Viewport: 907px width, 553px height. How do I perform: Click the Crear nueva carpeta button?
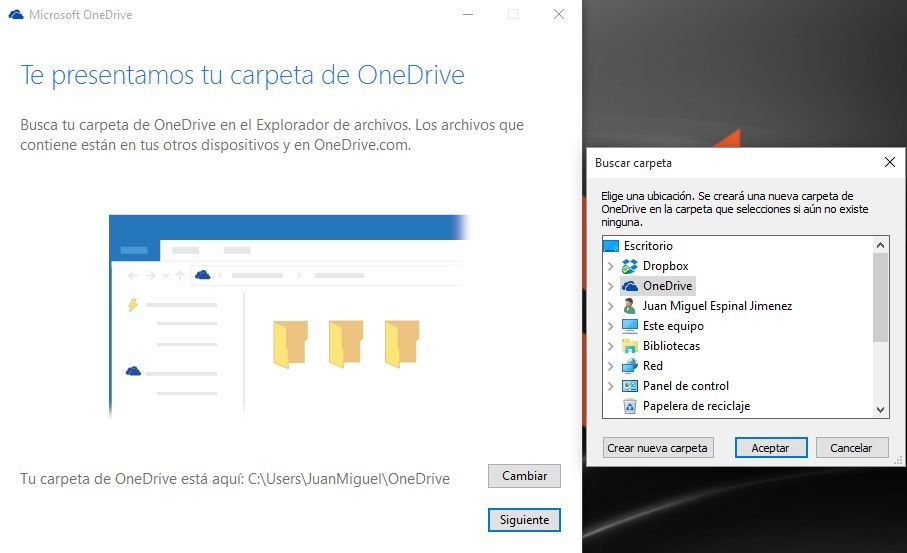658,448
